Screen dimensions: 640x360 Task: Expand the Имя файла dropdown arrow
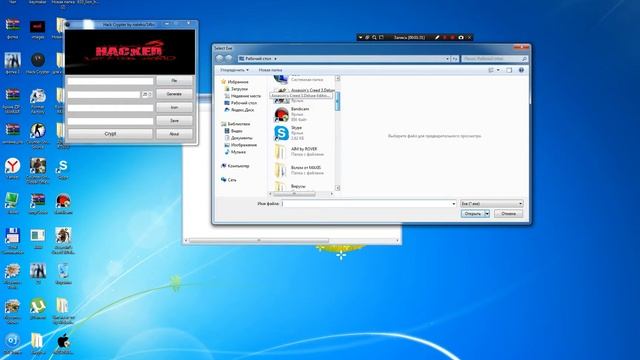453,203
